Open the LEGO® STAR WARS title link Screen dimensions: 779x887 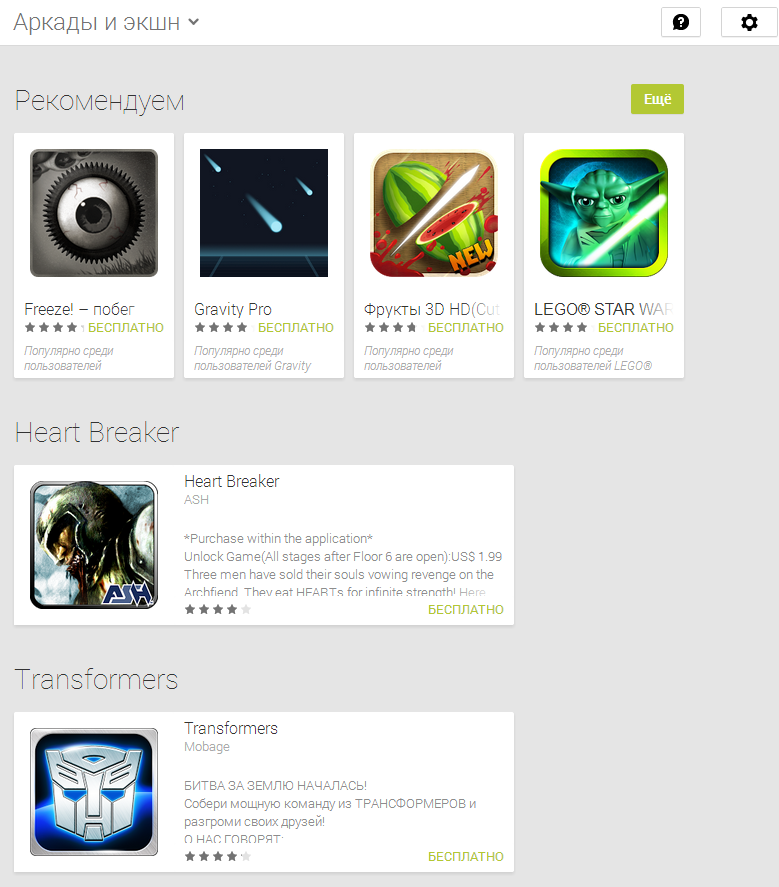point(603,309)
